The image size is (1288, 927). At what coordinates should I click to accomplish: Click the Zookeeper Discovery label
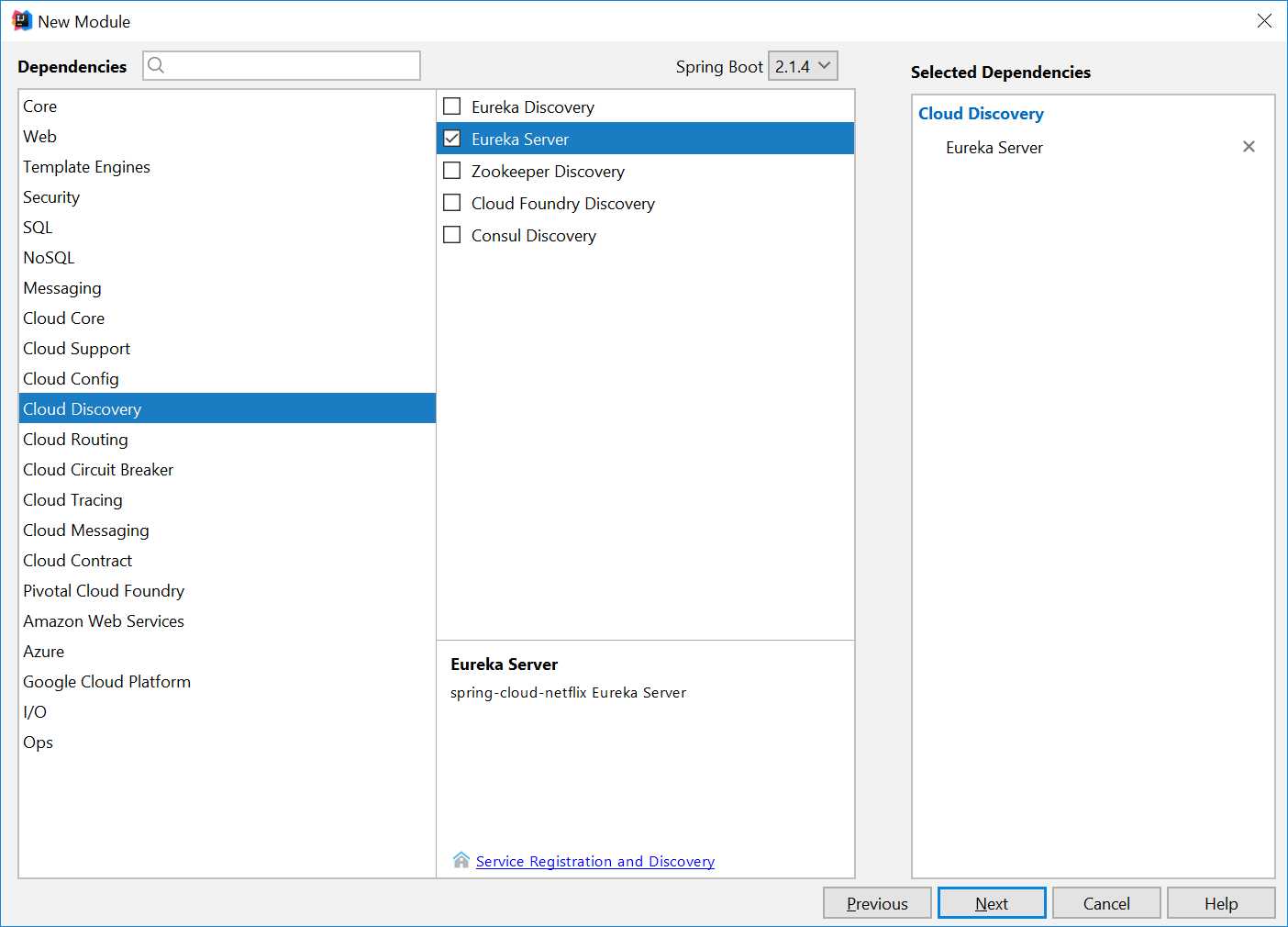[x=548, y=172]
